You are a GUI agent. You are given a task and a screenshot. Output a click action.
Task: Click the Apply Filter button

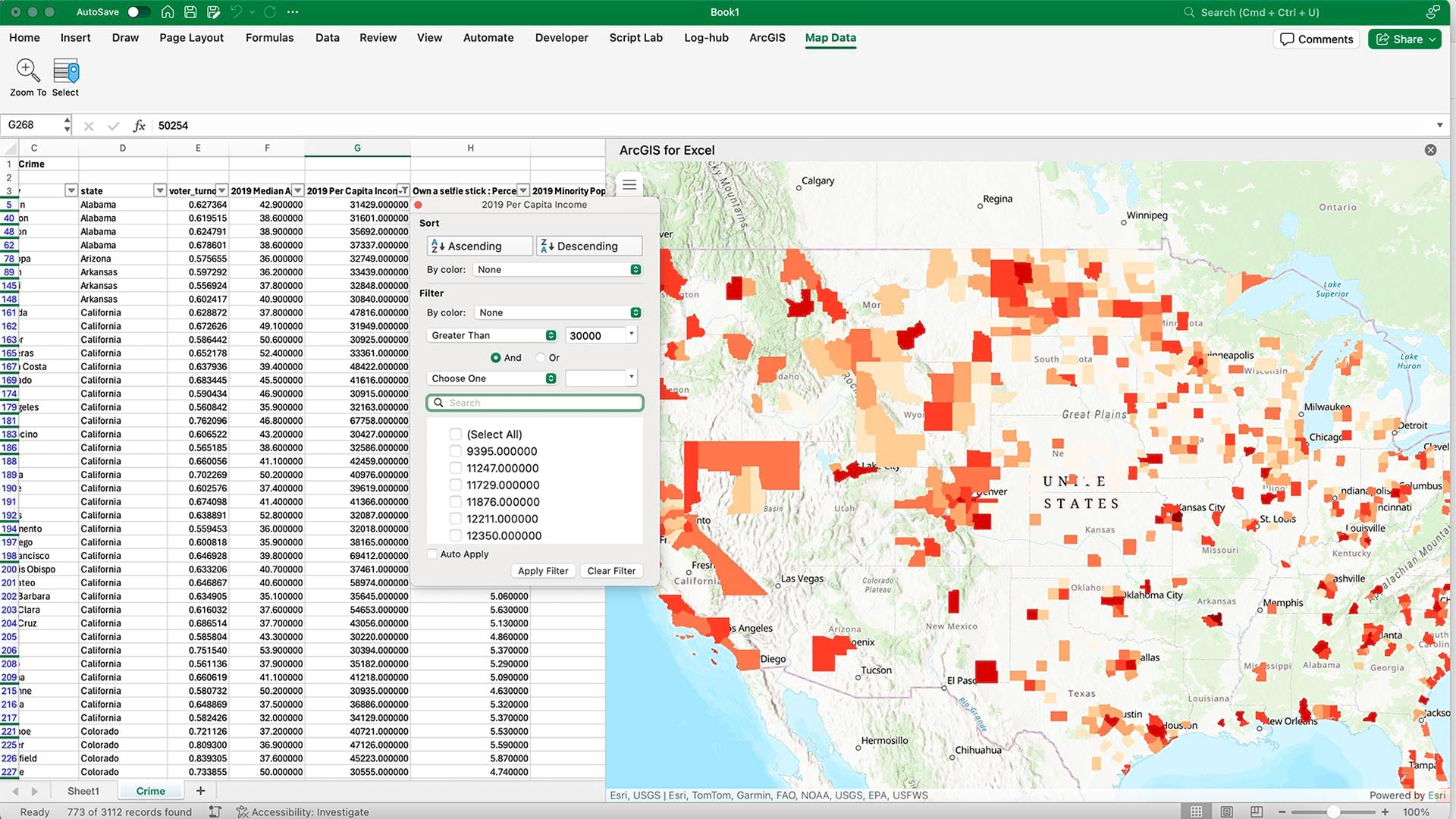click(x=543, y=571)
